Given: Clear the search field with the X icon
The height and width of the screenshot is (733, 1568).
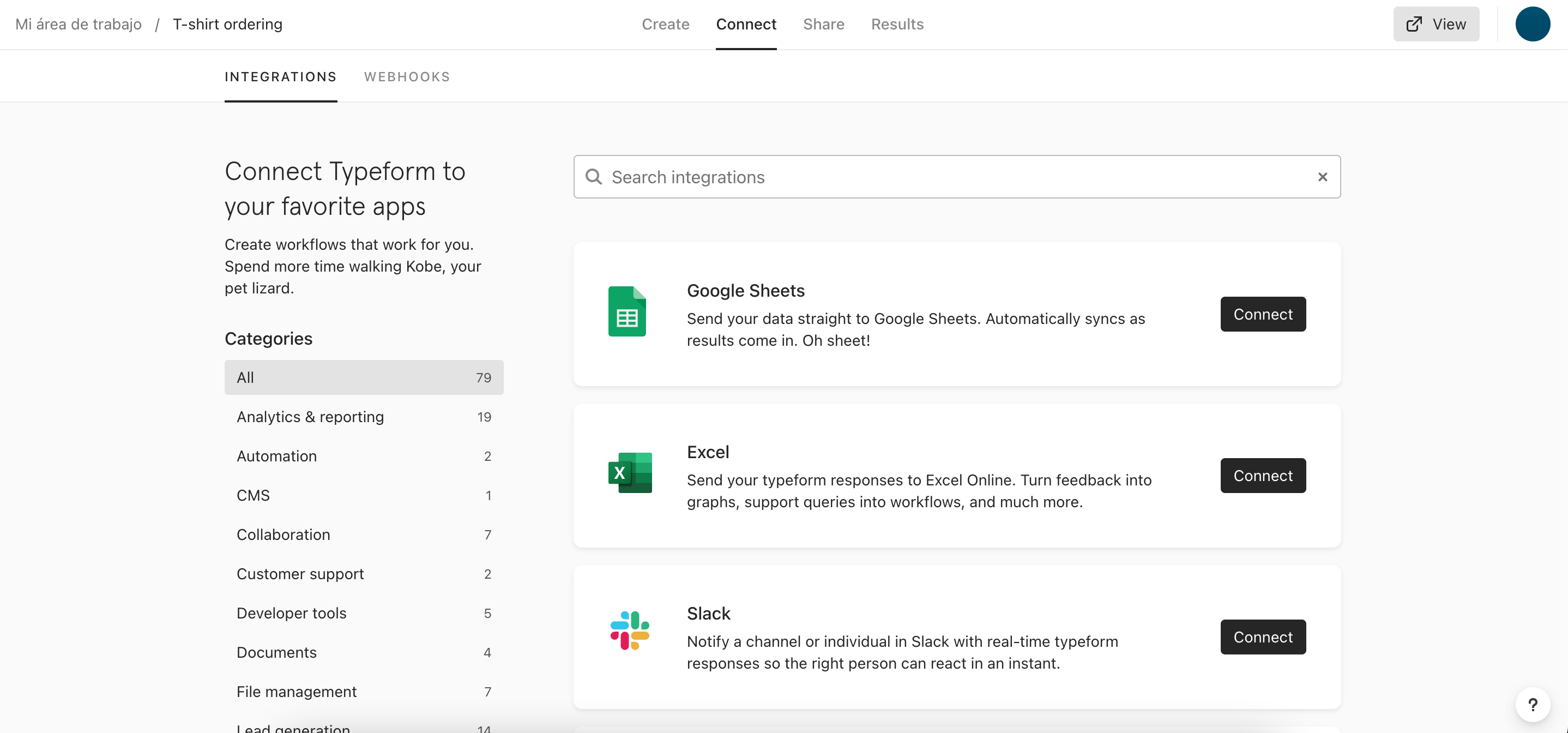Looking at the screenshot, I should click(1323, 177).
